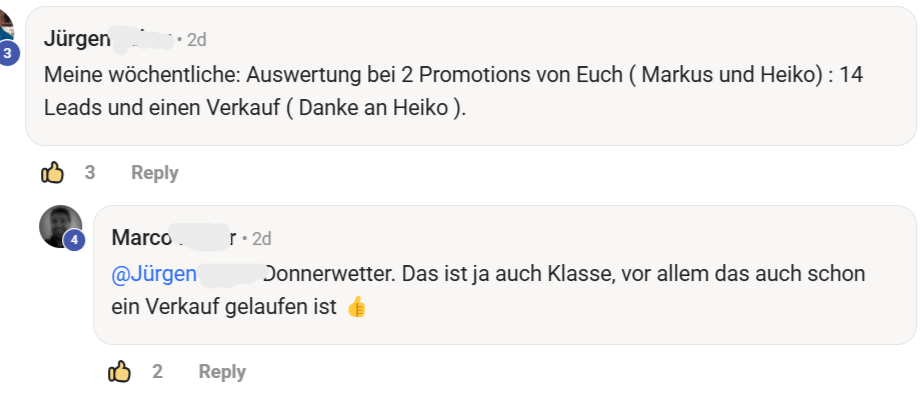Click the 2d timestamp on Marco's reply
Viewport: 922px width, 396px height.
click(x=262, y=239)
